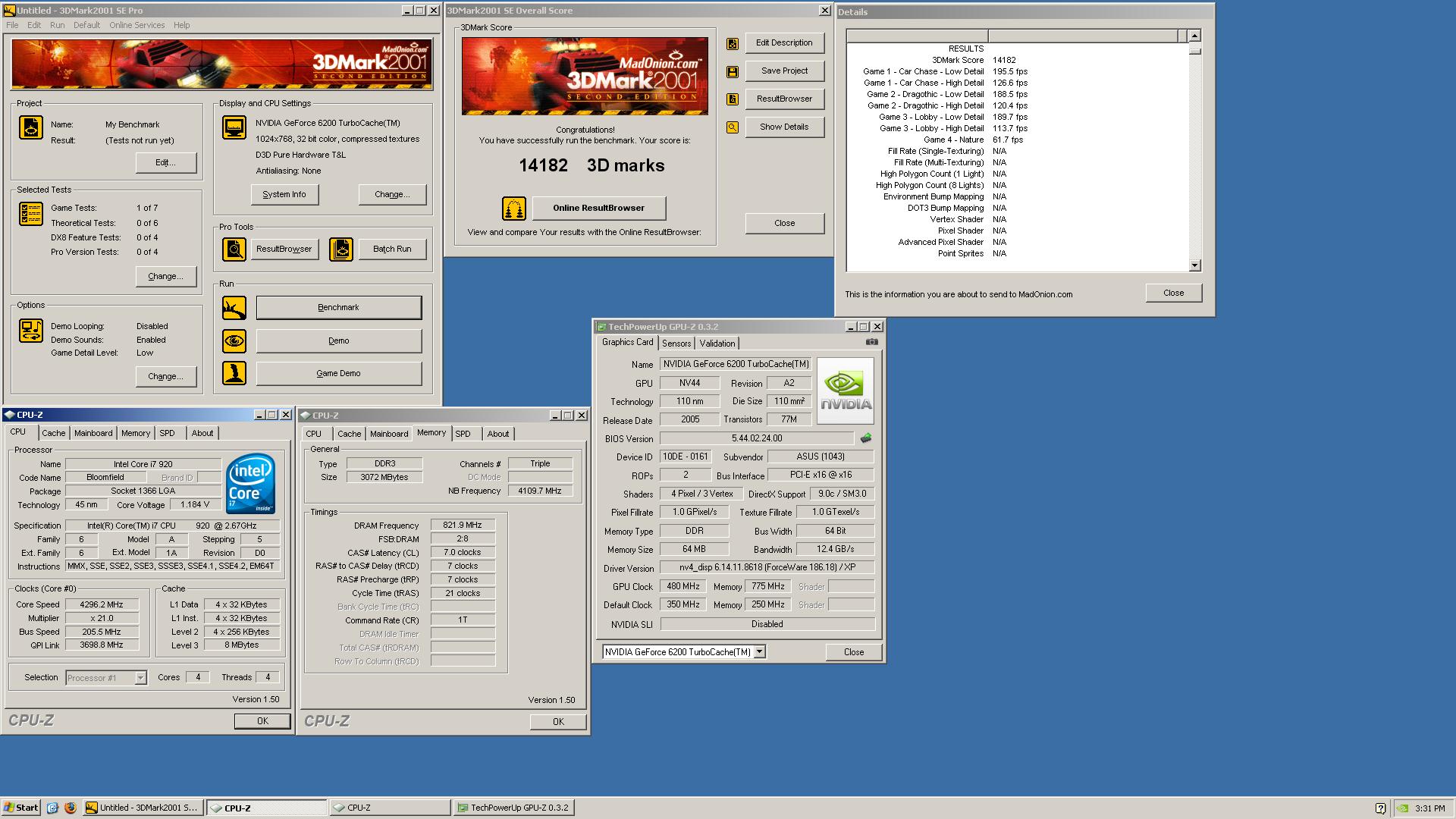Click the Batch Run button
Viewport: 1456px width, 819px height.
[x=392, y=249]
